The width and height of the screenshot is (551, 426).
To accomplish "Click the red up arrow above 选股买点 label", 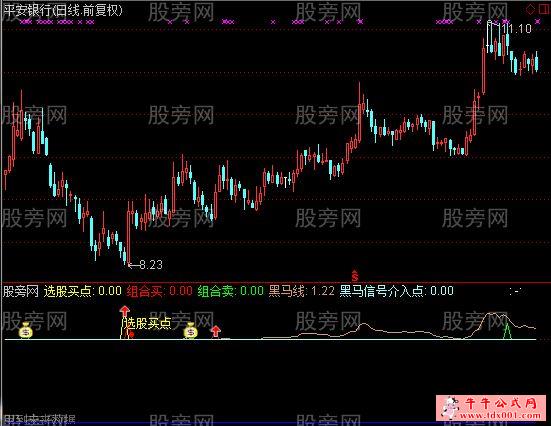I will pyautogui.click(x=124, y=311).
